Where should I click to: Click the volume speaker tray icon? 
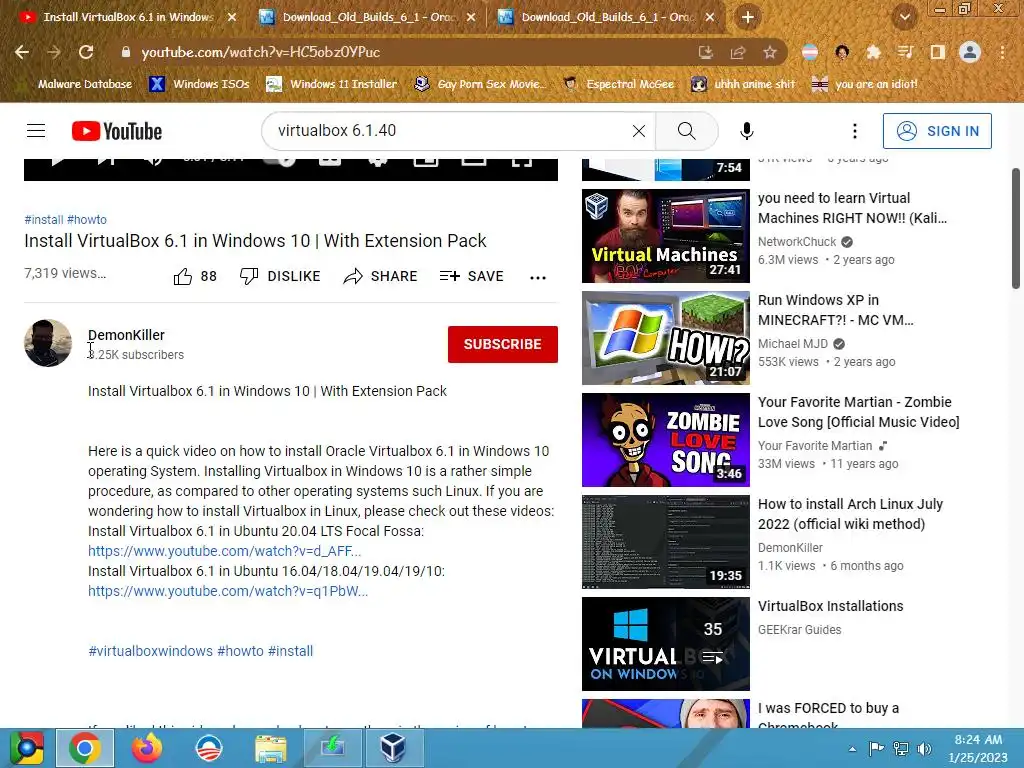(925, 749)
